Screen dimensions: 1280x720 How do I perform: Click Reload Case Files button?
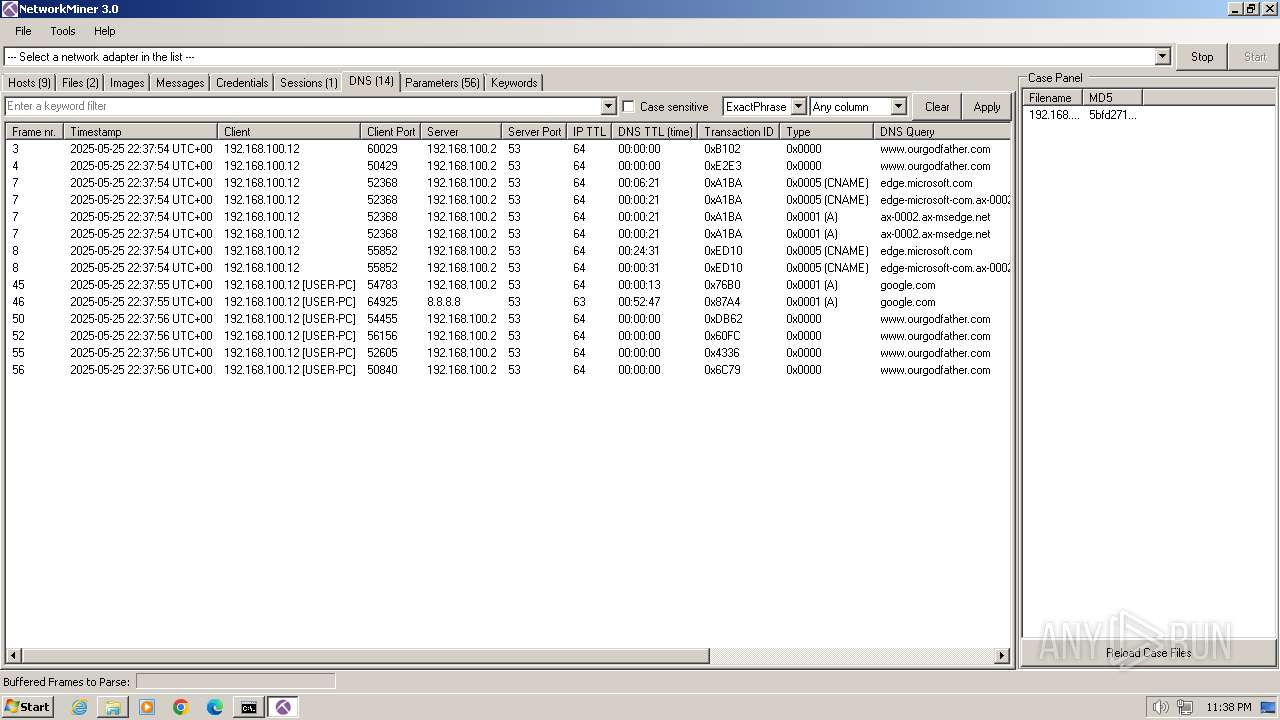(x=1148, y=653)
